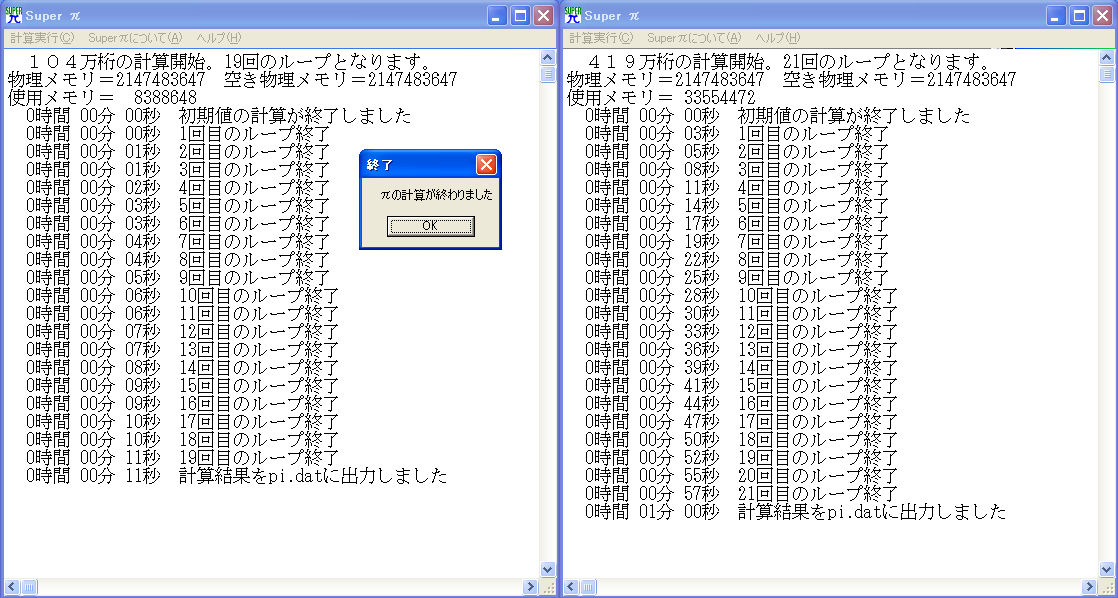Image resolution: width=1118 pixels, height=598 pixels.
Task: Minimize the right Super π window
Action: [1057, 15]
